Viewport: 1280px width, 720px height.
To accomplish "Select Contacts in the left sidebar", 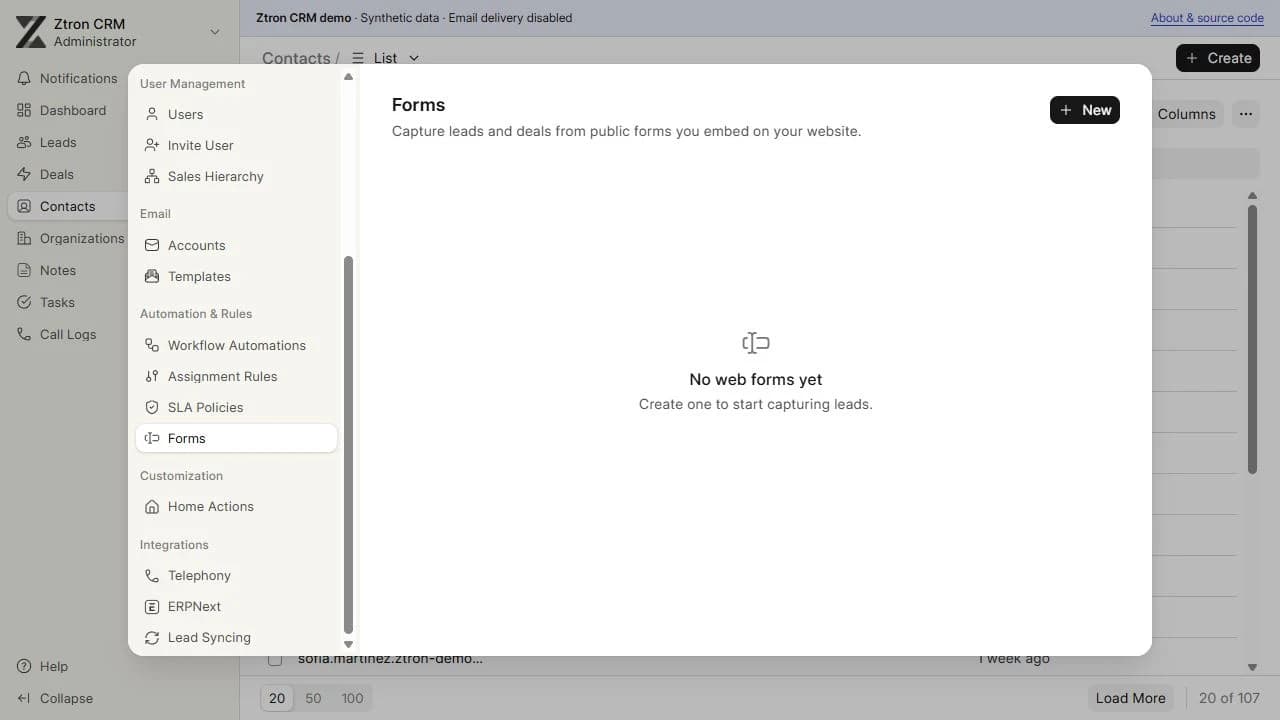I will coord(67,206).
